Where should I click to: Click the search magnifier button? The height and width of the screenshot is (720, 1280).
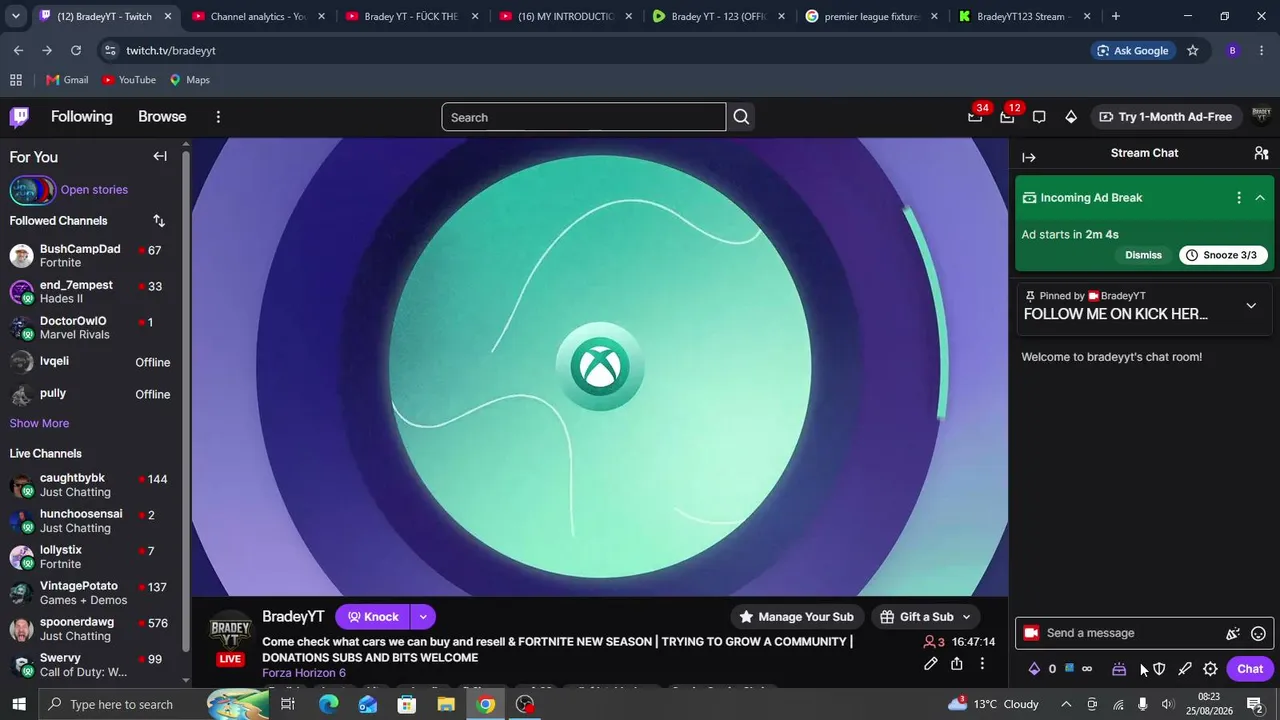click(x=741, y=117)
